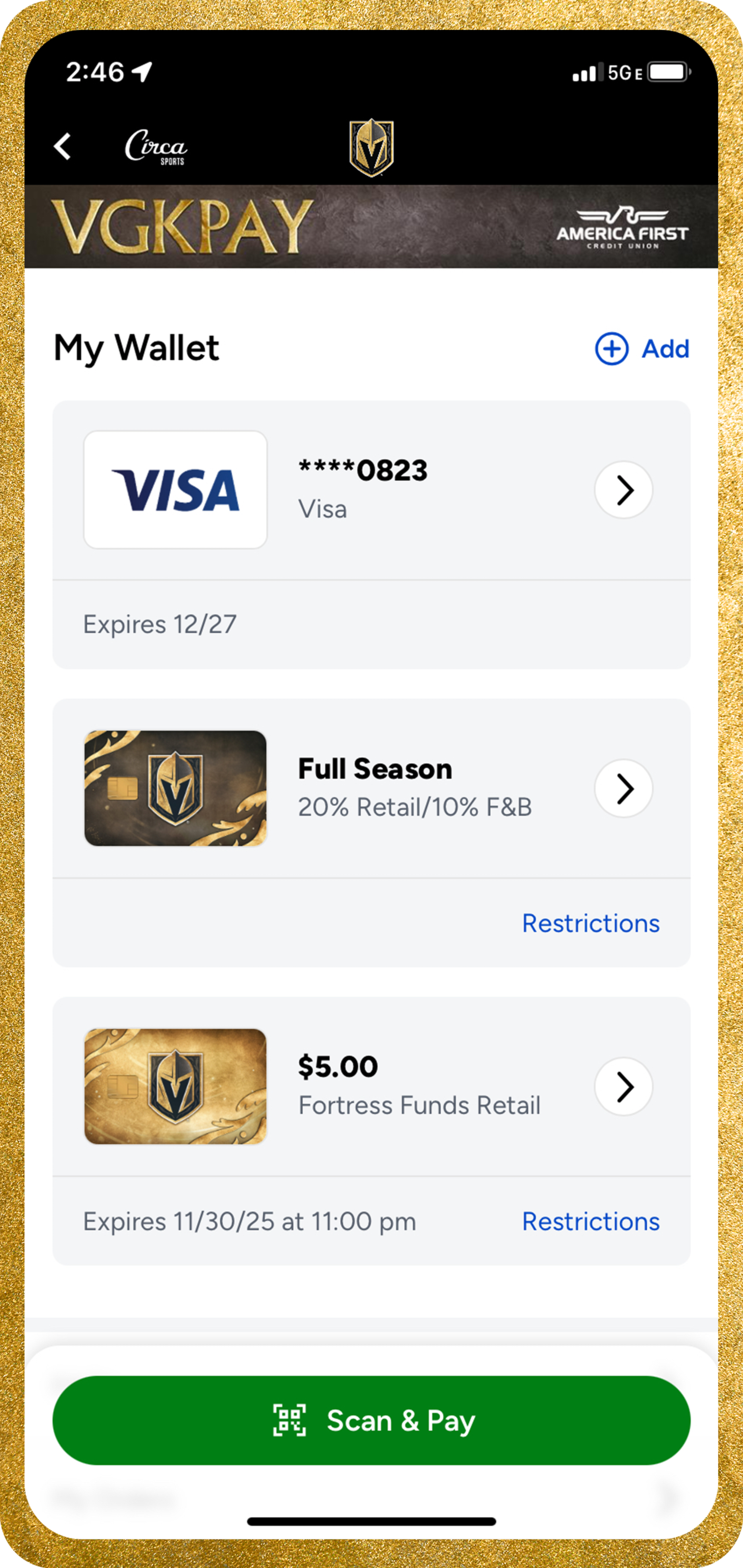
Task: Tap the location arrow status icon
Action: coord(142,72)
